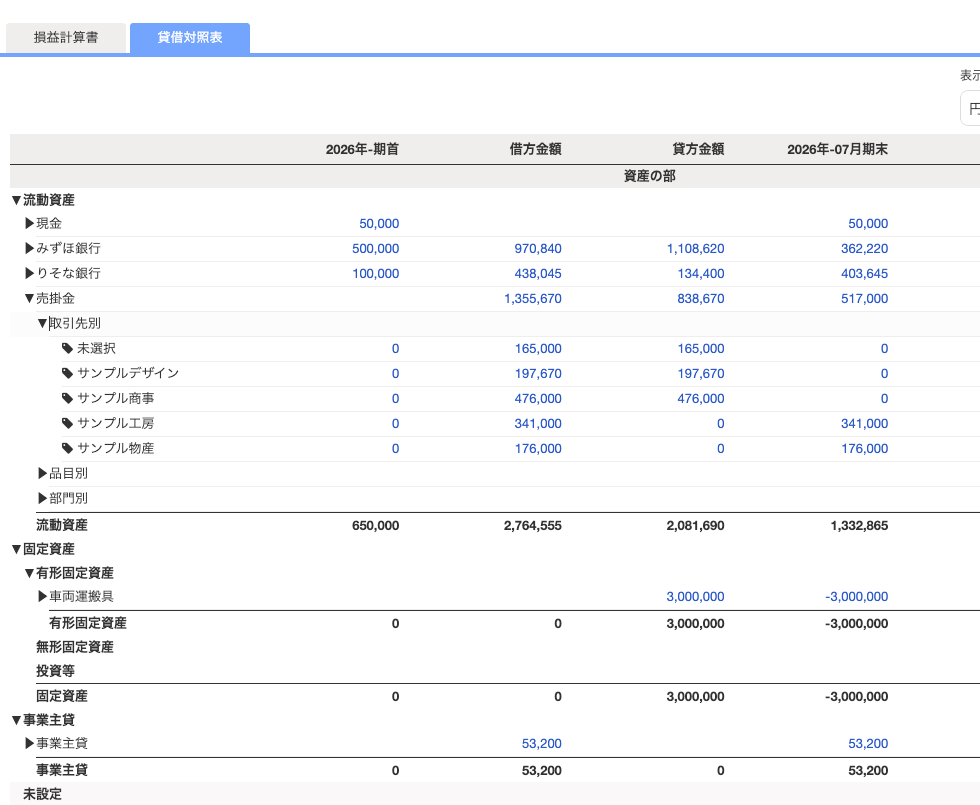The image size is (980, 805).
Task: Expand the 品目別 breakdown
Action: 42,473
